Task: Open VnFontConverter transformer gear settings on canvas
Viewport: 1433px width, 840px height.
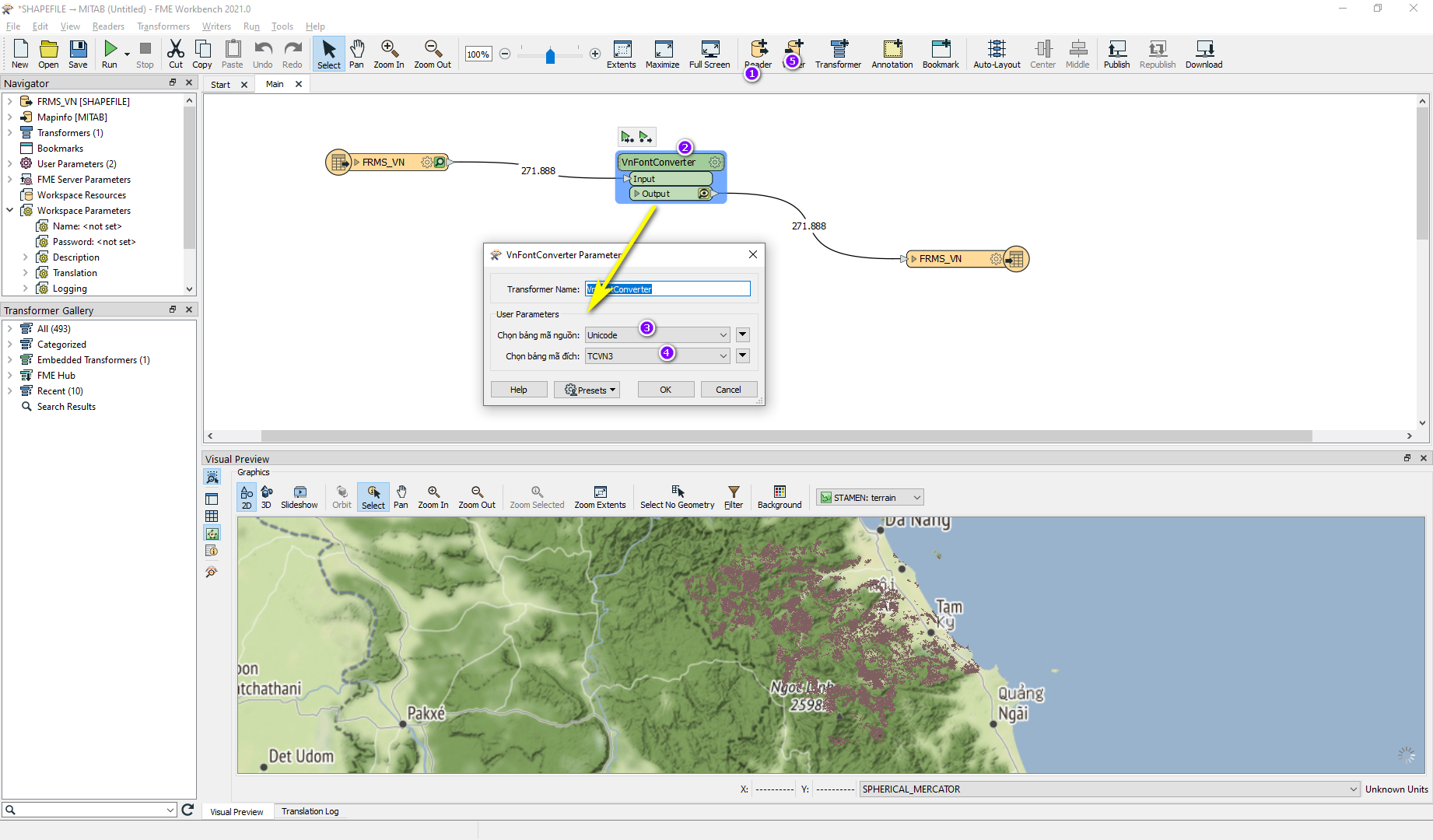Action: 715,162
